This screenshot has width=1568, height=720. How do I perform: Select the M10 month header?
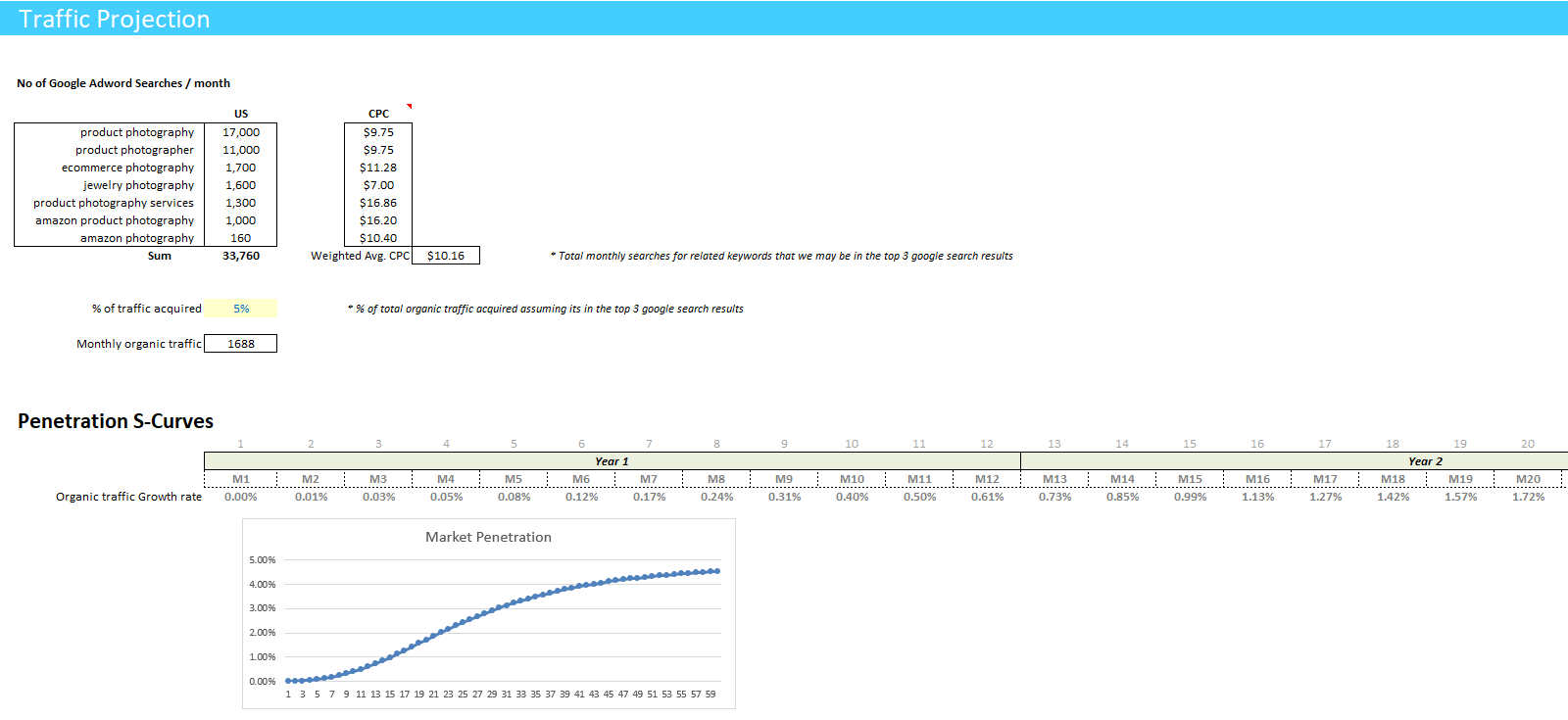852,479
